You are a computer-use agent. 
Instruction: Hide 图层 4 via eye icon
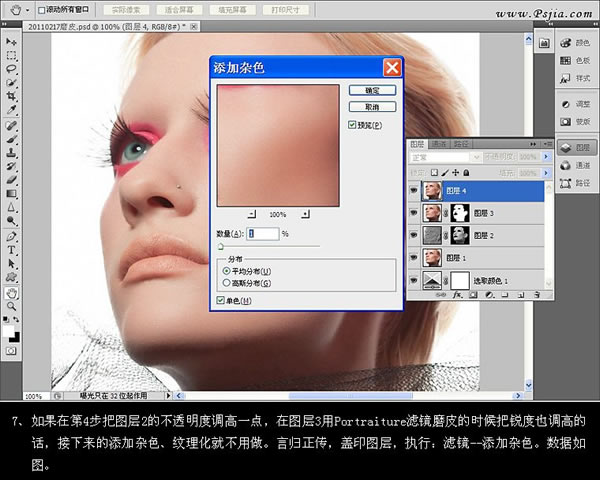tap(414, 190)
